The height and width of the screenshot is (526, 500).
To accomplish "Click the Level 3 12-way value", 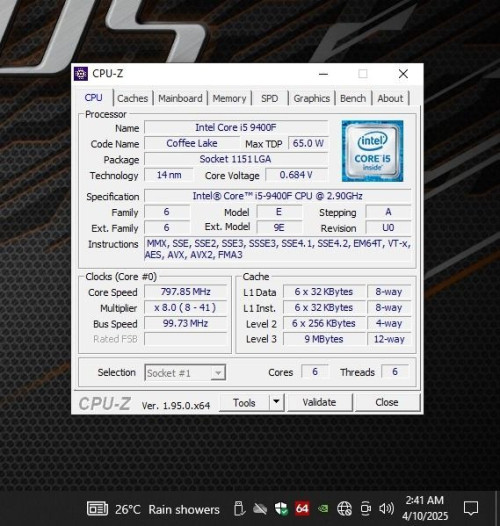I will click(x=389, y=339).
